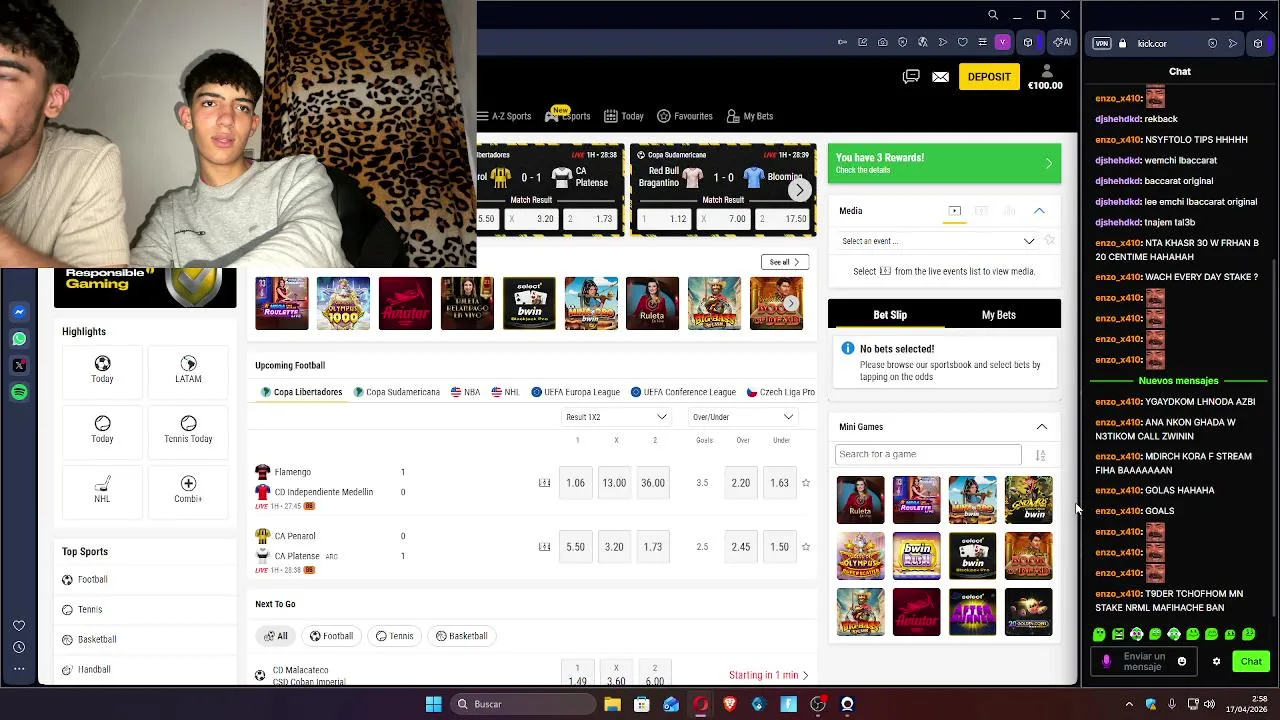This screenshot has height=720, width=1280.
Task: Bet on Flamengo win at 1.06
Action: click(575, 483)
